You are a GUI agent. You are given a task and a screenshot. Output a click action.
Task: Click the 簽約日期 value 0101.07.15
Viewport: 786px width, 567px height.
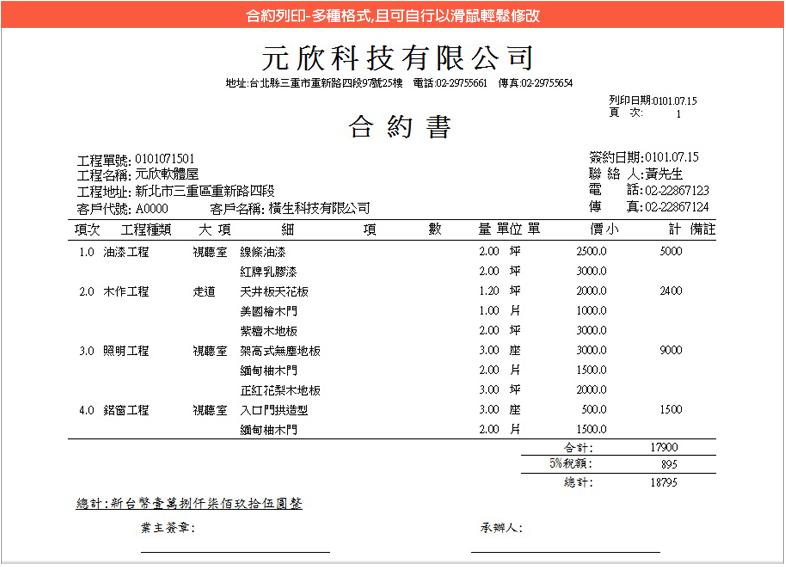coord(671,157)
